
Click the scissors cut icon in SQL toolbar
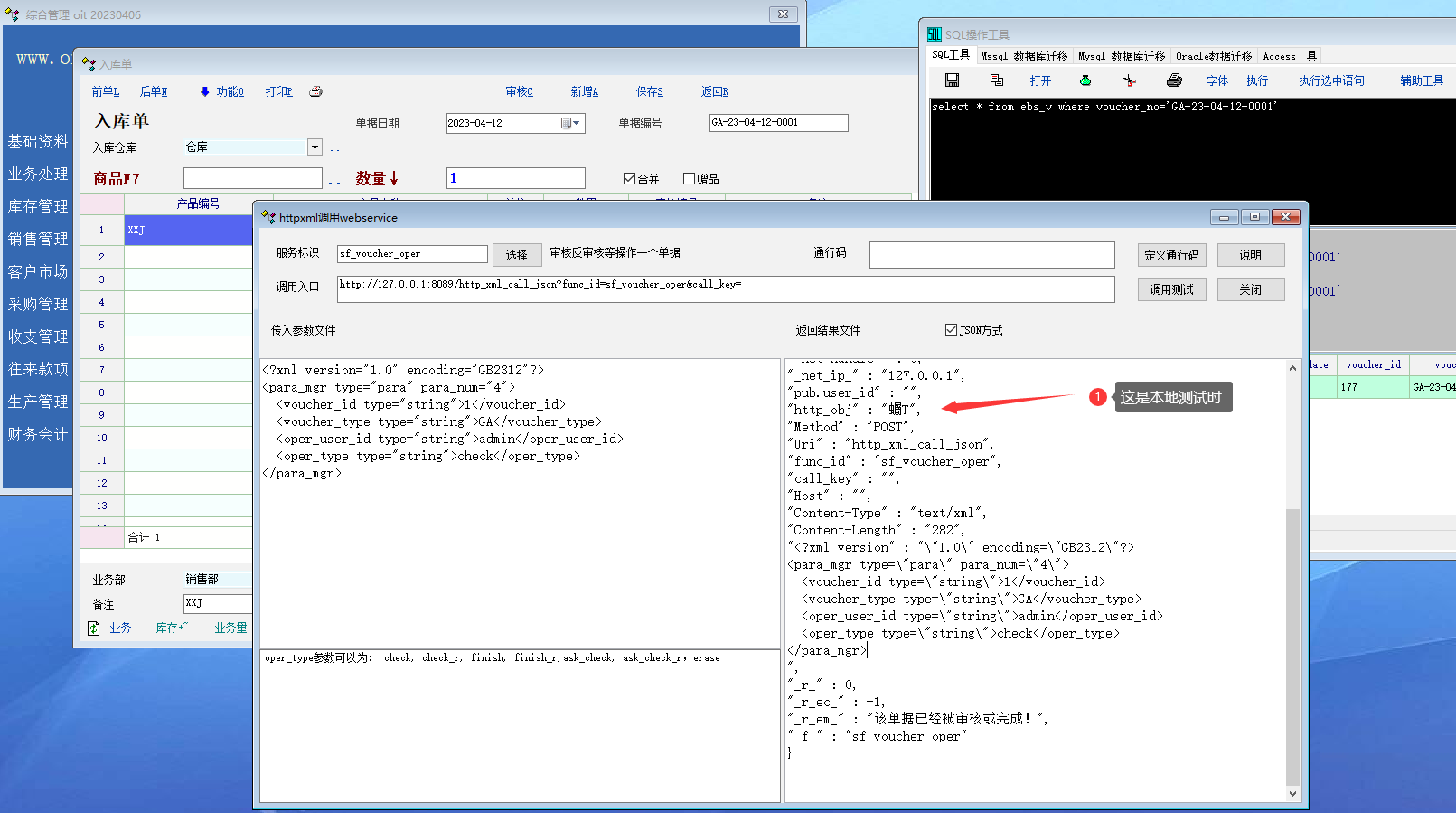point(1130,80)
